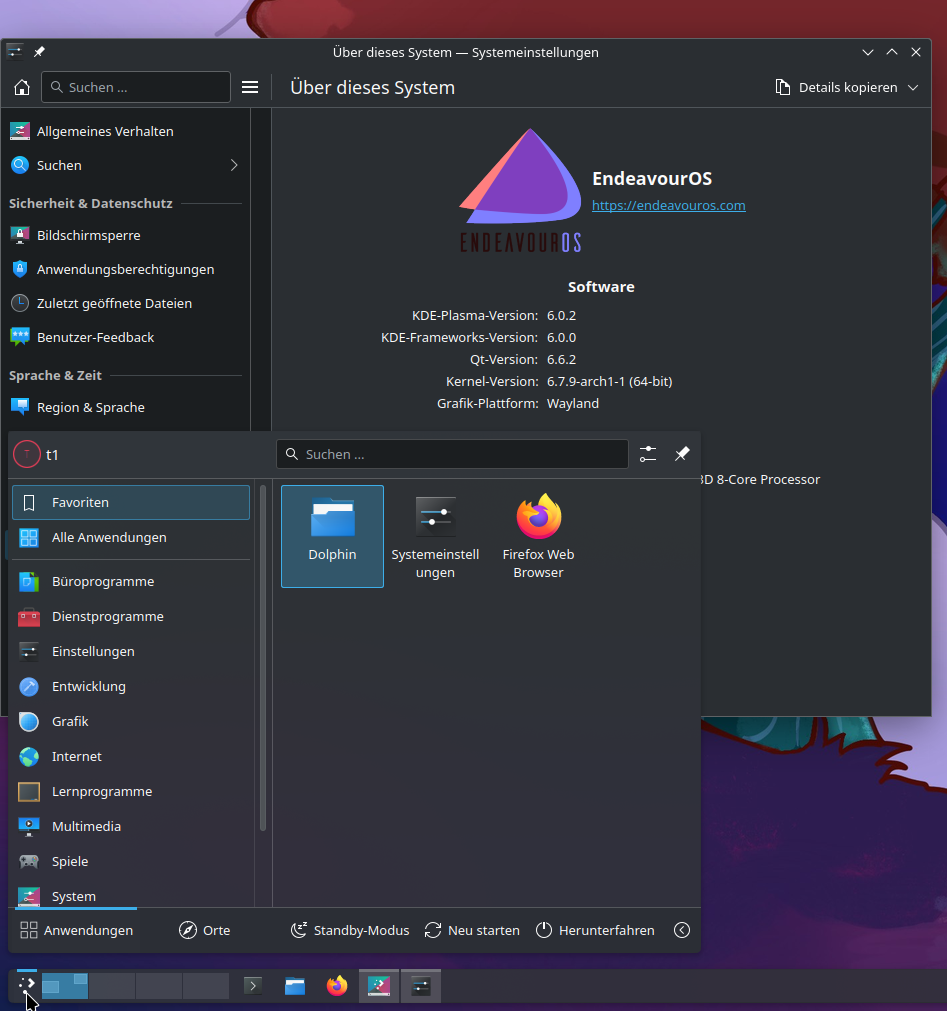947x1011 pixels.
Task: Launch Systemeinstellungen from the favorites grid
Action: 435,536
